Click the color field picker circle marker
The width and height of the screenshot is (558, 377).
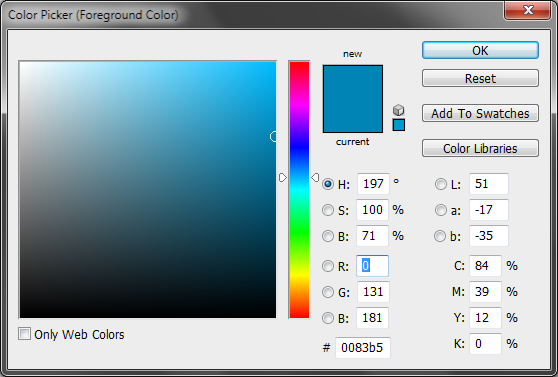pyautogui.click(x=273, y=136)
